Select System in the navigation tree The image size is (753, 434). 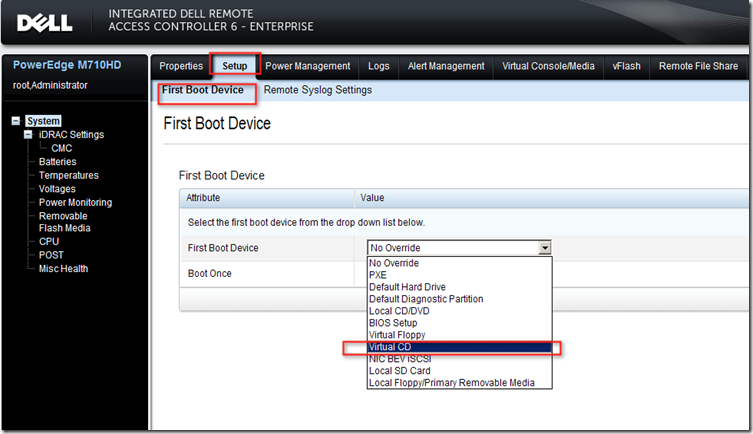point(44,121)
